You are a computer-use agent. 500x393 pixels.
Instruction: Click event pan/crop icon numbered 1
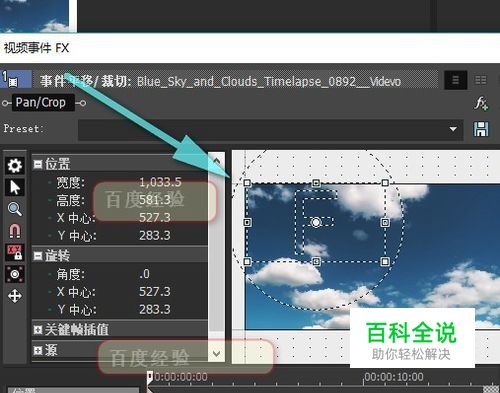click(15, 80)
